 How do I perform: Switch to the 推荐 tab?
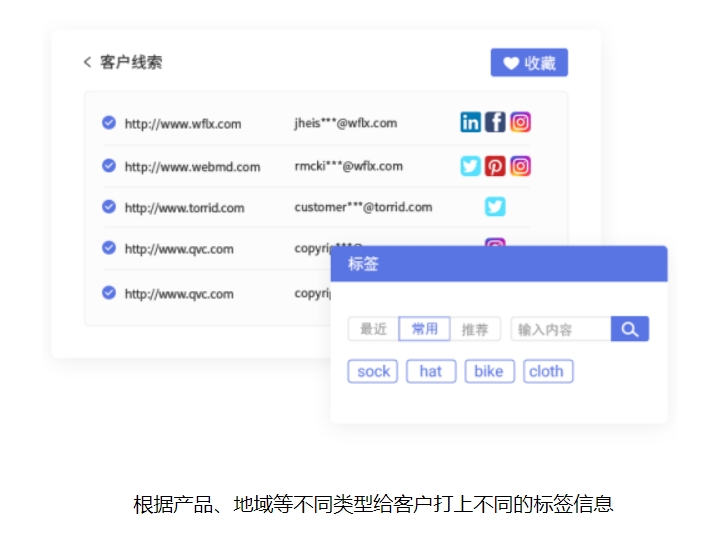(475, 329)
